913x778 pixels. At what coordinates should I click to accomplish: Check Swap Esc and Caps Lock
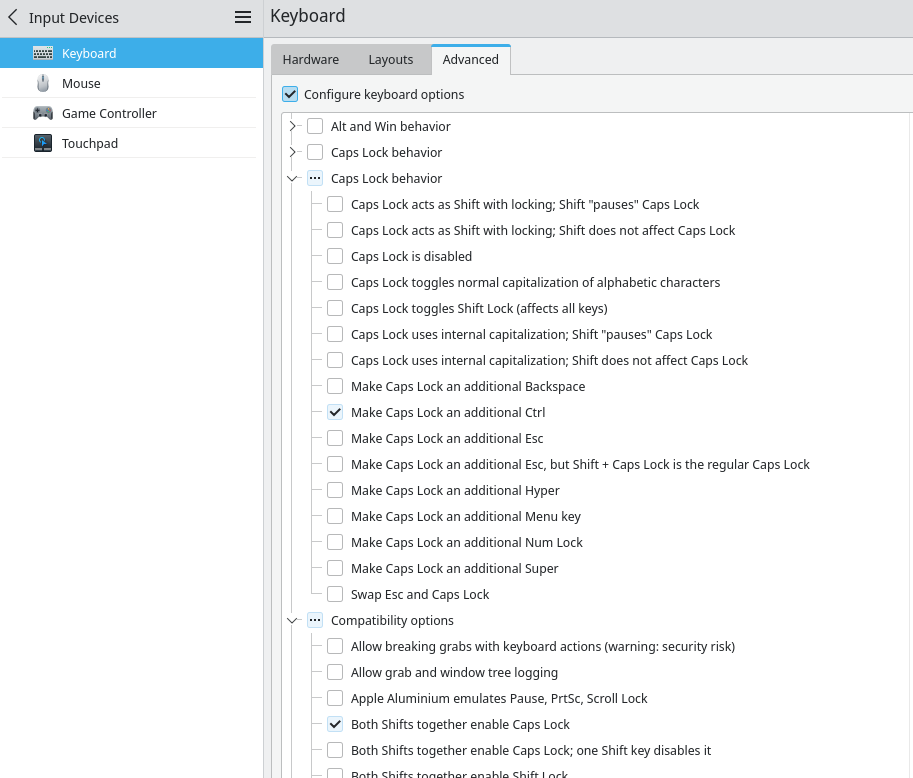click(335, 594)
